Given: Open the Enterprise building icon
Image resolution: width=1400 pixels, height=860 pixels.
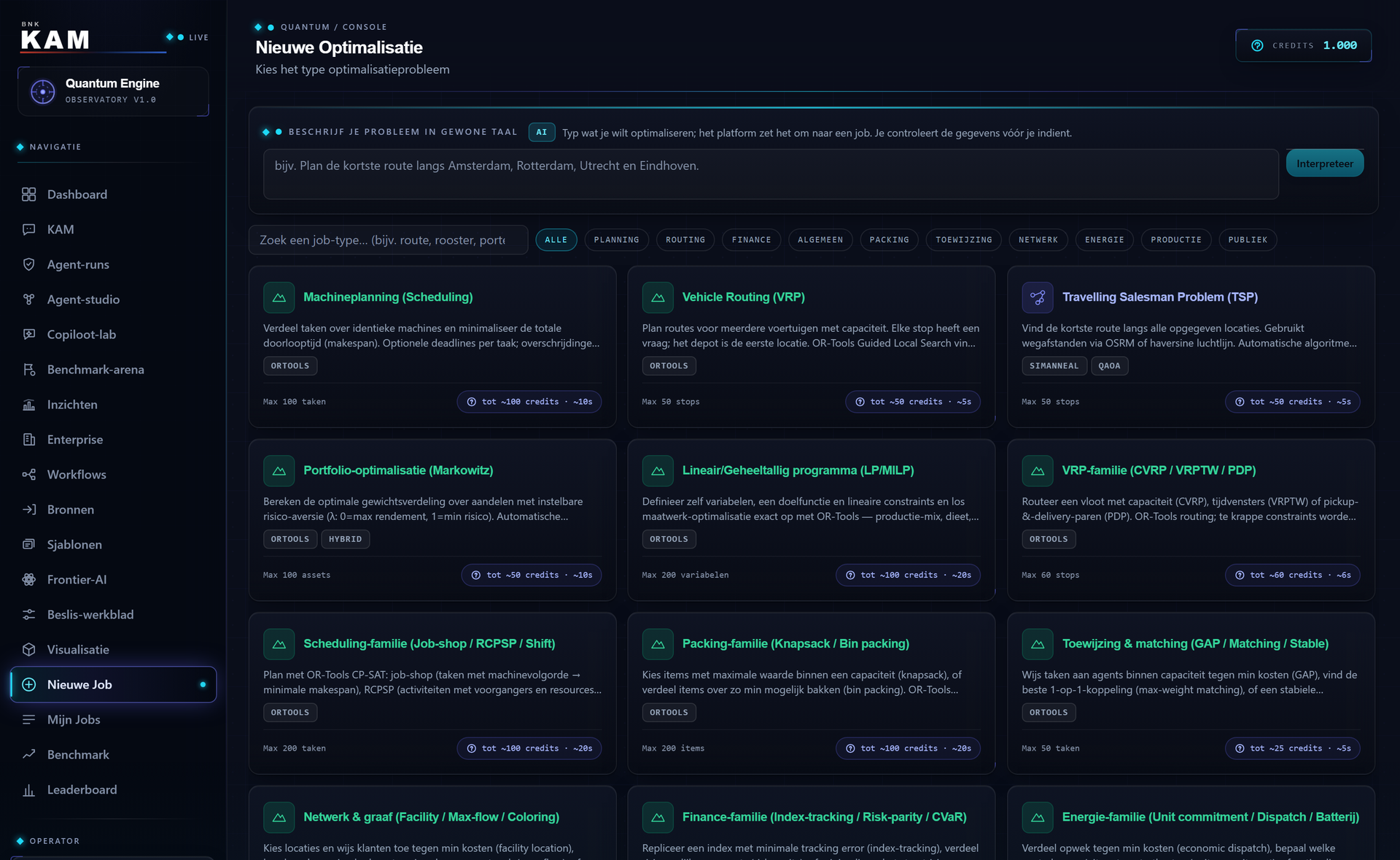Looking at the screenshot, I should pyautogui.click(x=28, y=439).
